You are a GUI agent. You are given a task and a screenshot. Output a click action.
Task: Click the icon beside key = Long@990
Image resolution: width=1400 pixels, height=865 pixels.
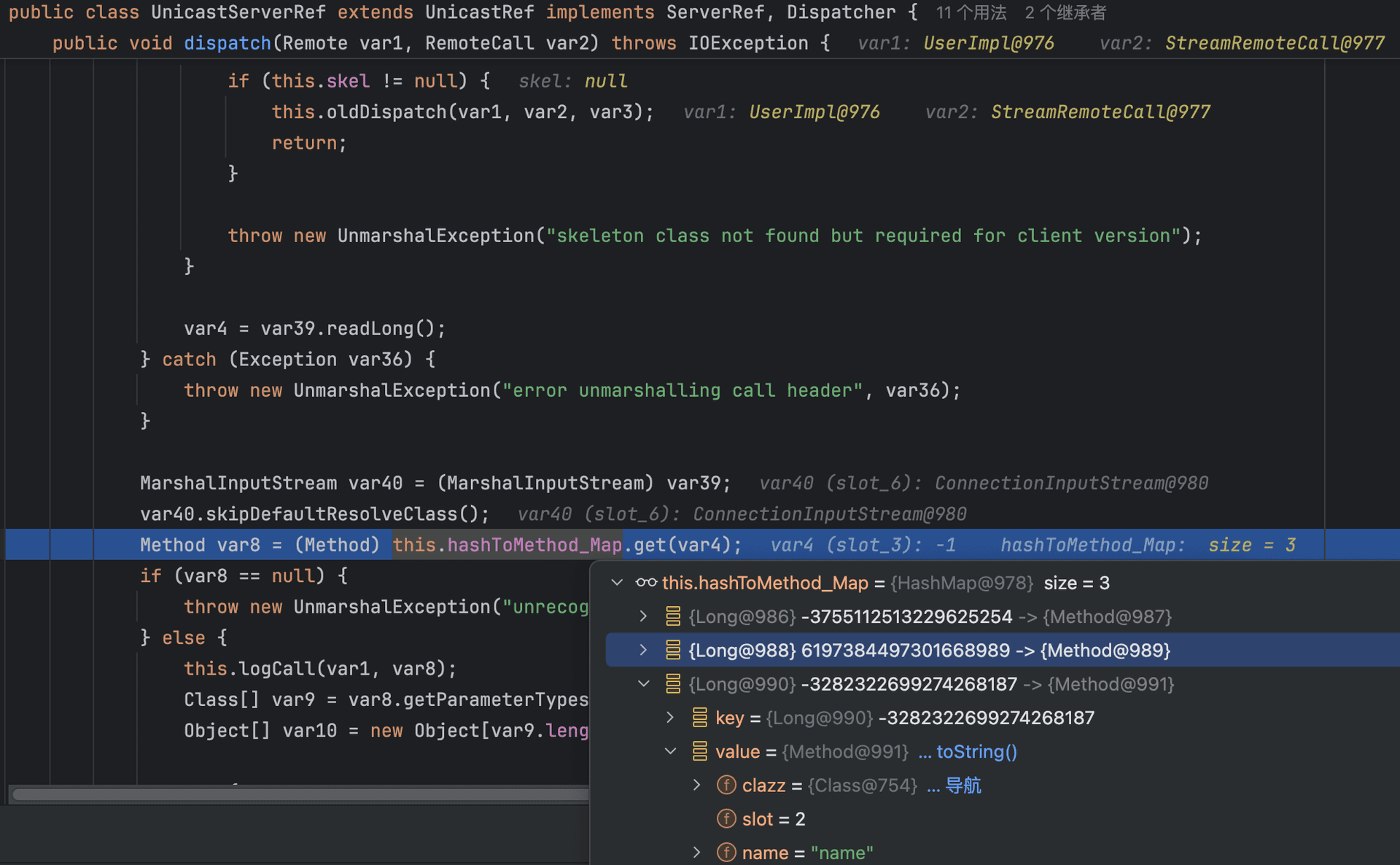point(700,718)
